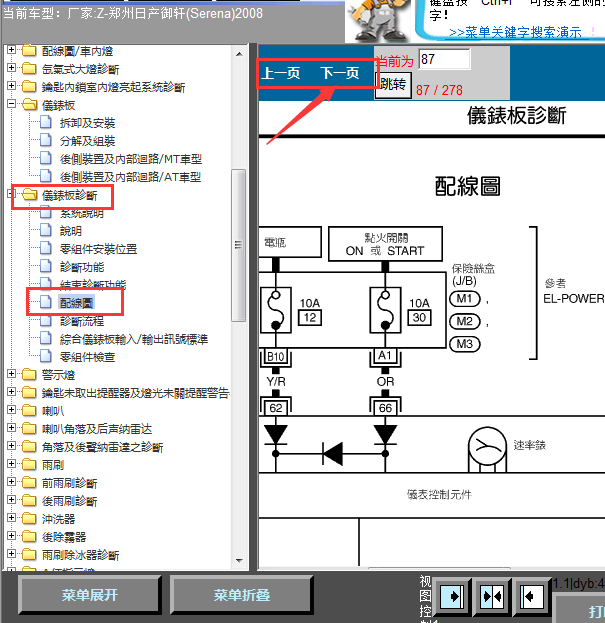This screenshot has height=623, width=605.
Task: Expand the 氙氣式大燈診斷 node
Action: tap(12, 68)
